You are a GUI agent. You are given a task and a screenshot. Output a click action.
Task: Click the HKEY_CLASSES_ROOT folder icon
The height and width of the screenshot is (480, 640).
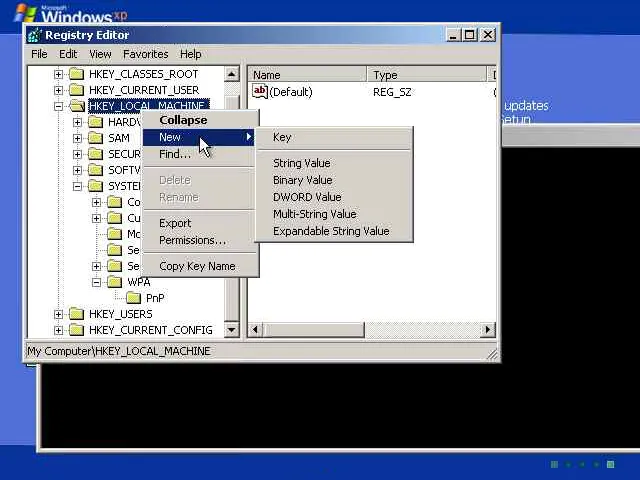(x=76, y=74)
